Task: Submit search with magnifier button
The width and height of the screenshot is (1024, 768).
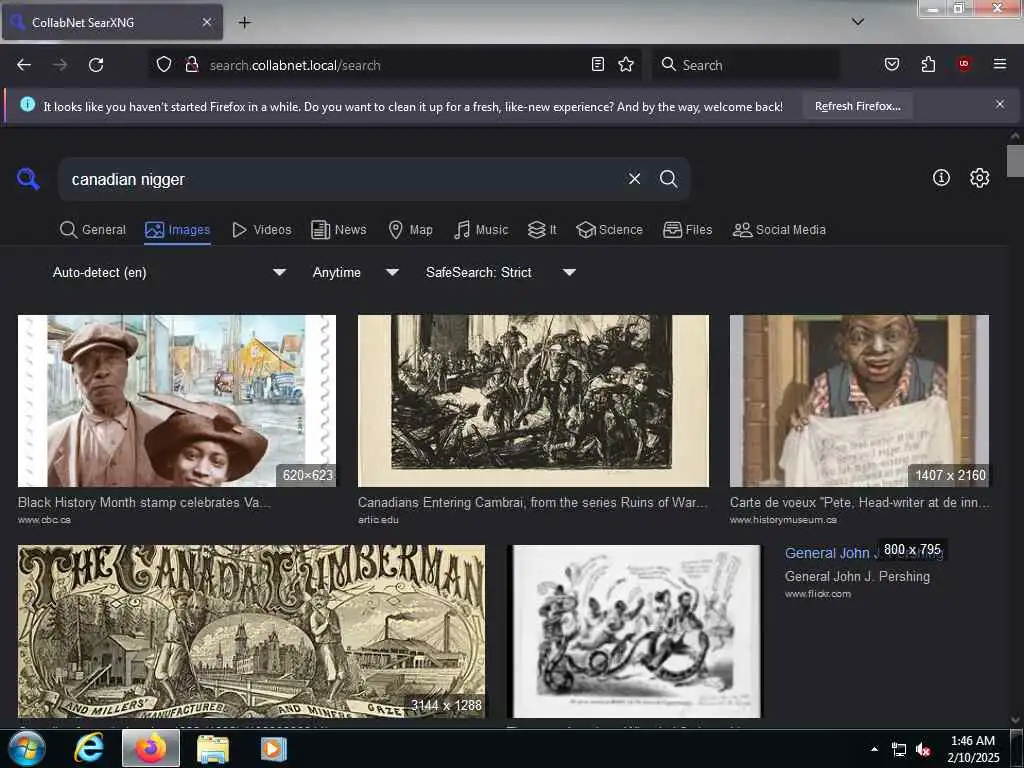Action: click(x=668, y=179)
